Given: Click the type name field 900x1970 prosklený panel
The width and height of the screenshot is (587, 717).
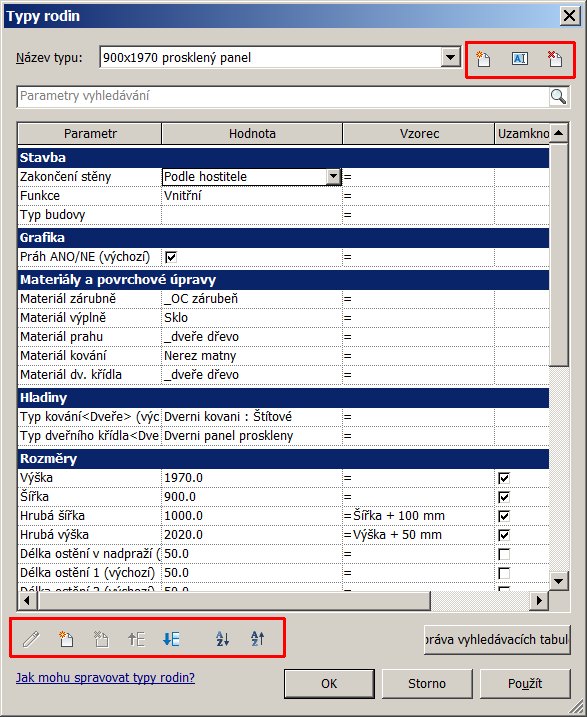Looking at the screenshot, I should (x=271, y=58).
